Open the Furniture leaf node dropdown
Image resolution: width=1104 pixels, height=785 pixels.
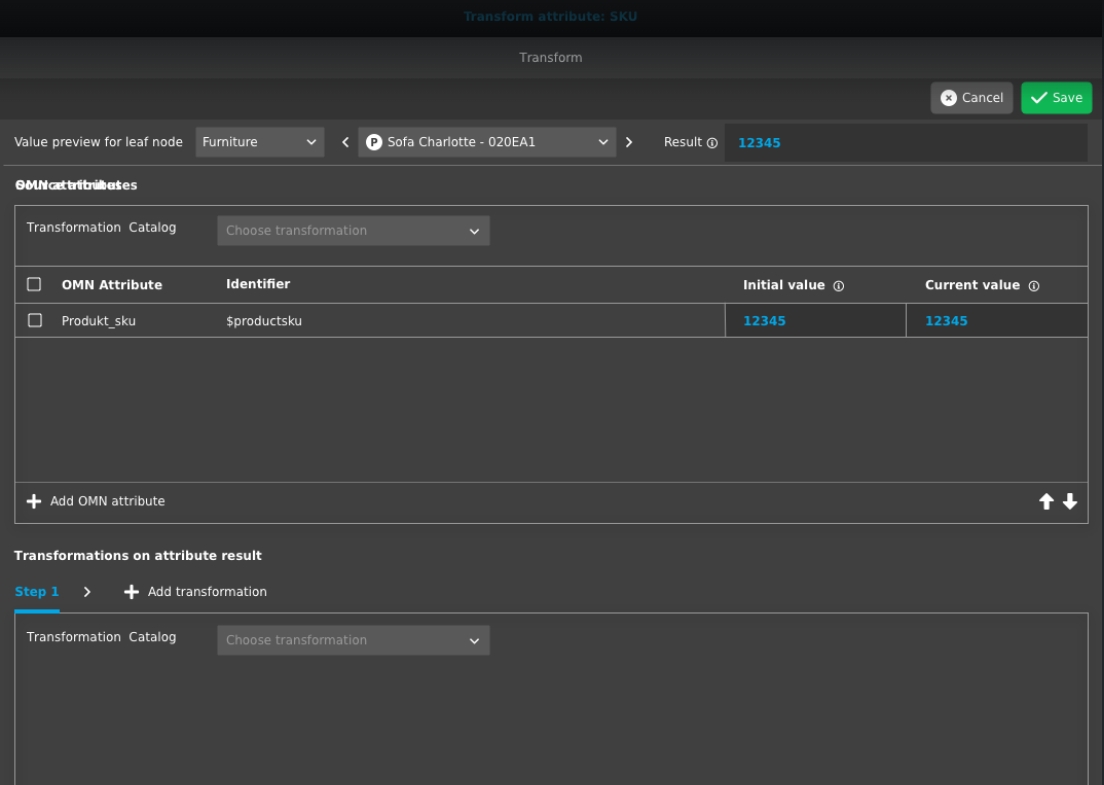click(260, 142)
